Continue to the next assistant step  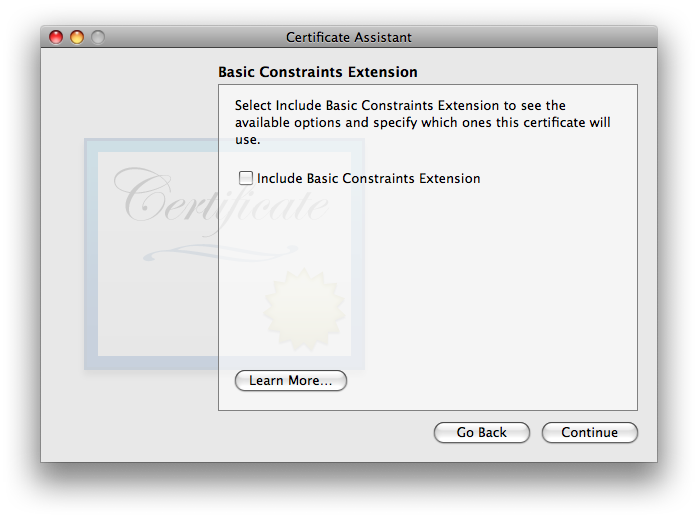[589, 432]
